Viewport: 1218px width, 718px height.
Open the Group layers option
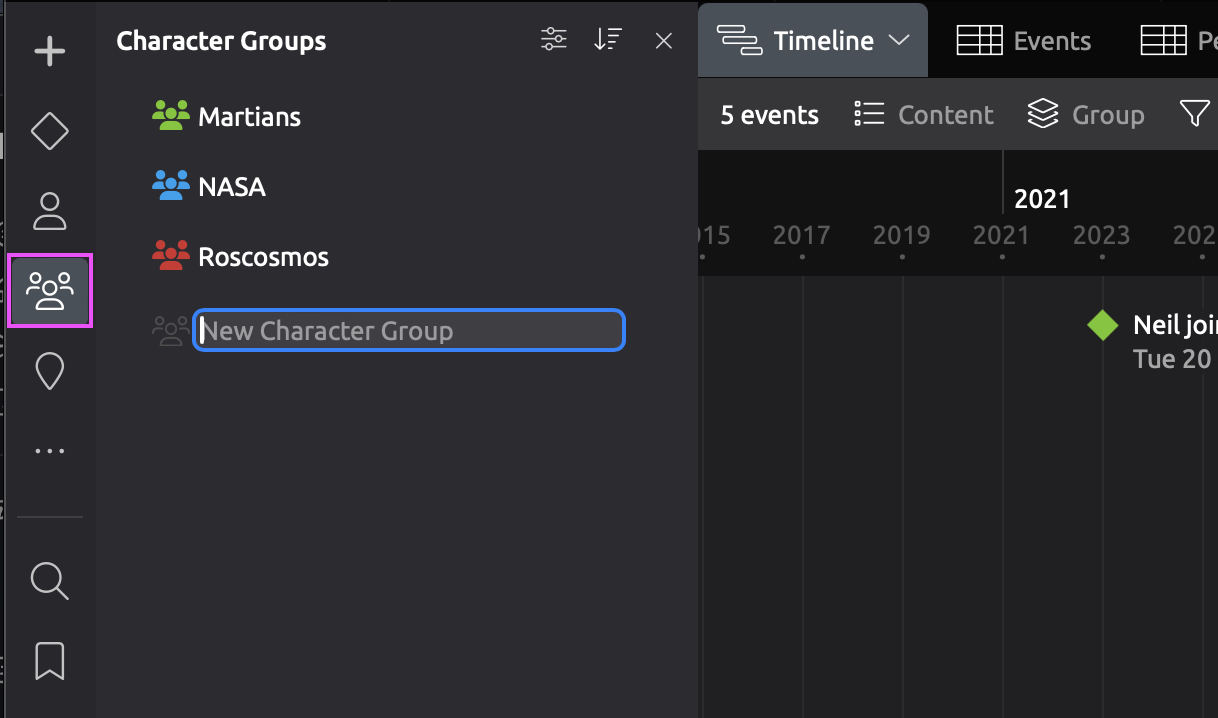(x=1085, y=115)
